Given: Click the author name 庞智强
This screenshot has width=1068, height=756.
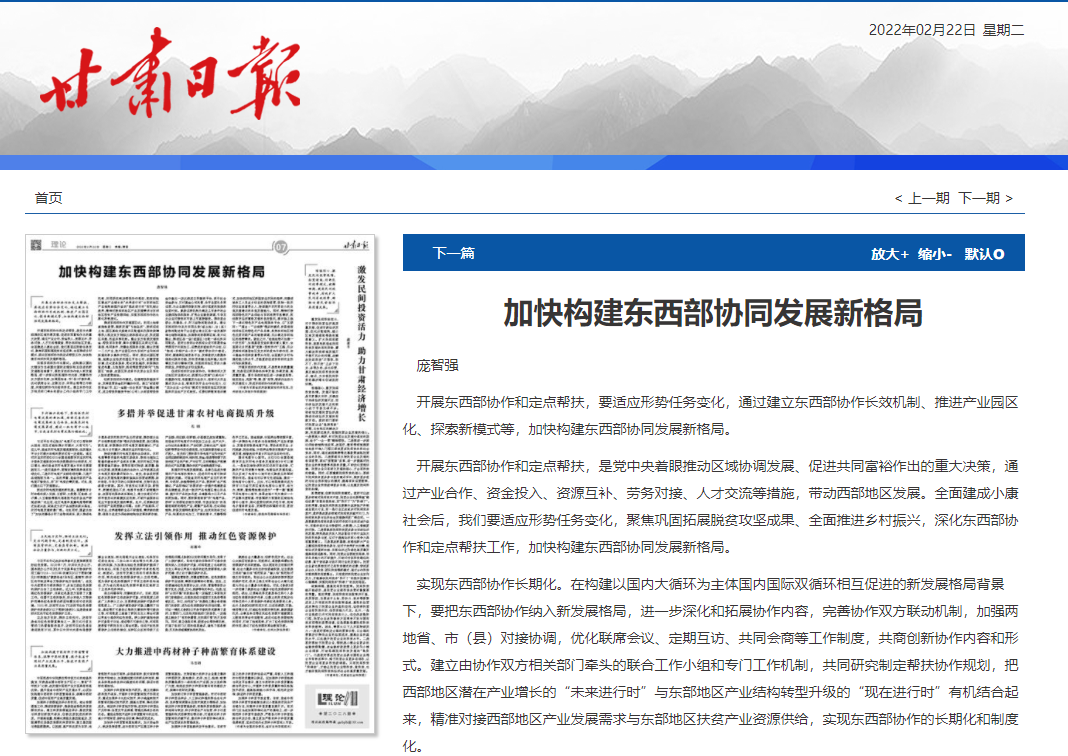Looking at the screenshot, I should tap(437, 366).
